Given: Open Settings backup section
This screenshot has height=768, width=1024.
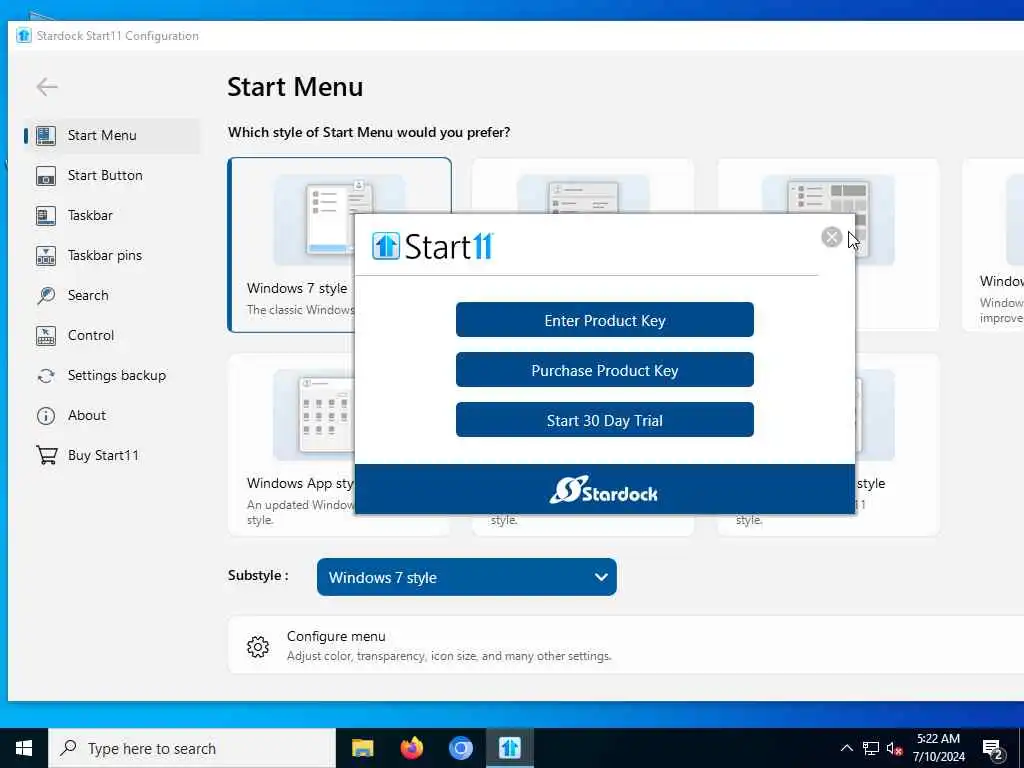Looking at the screenshot, I should (112, 376).
